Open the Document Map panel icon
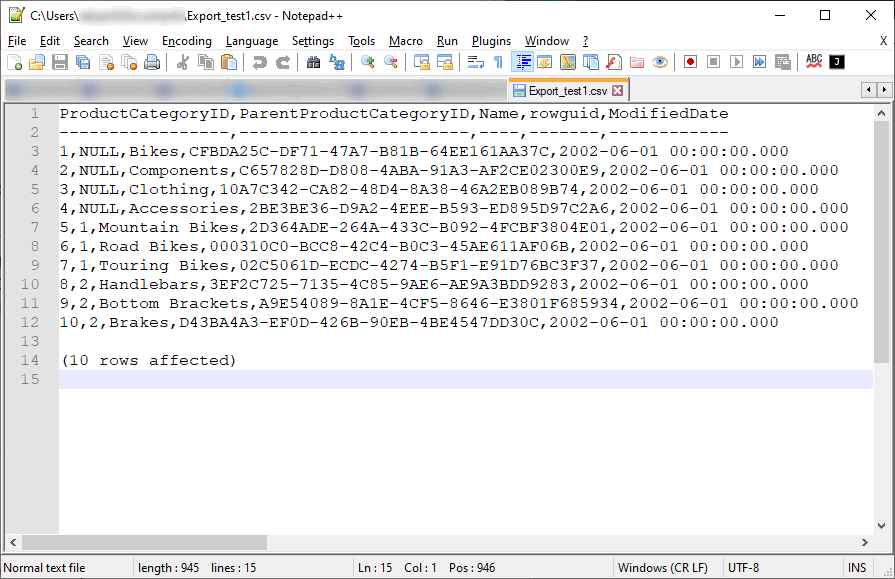 (570, 61)
